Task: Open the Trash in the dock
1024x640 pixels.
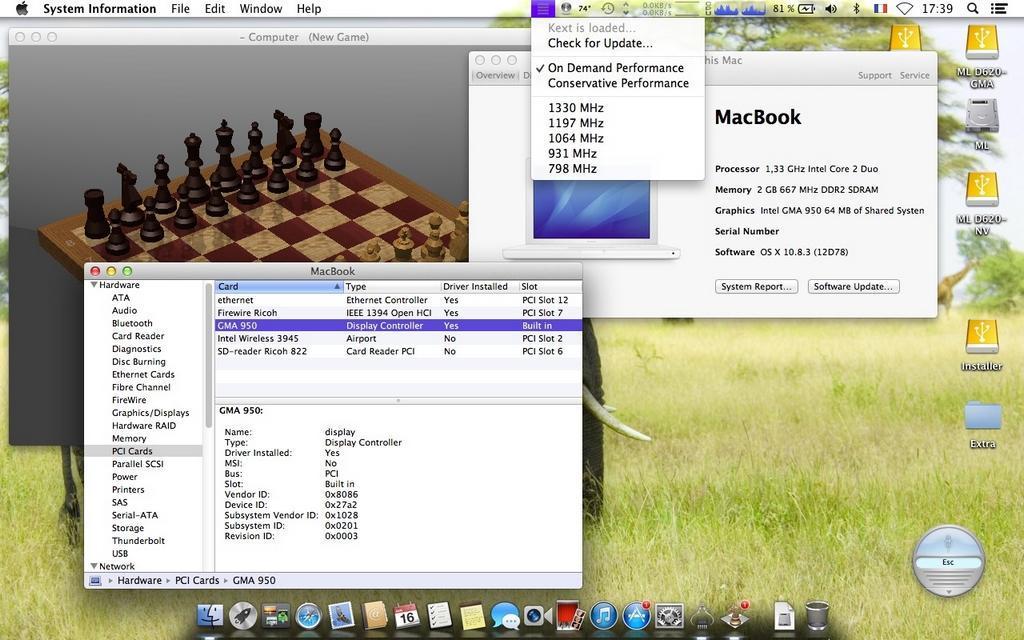Action: tap(817, 615)
